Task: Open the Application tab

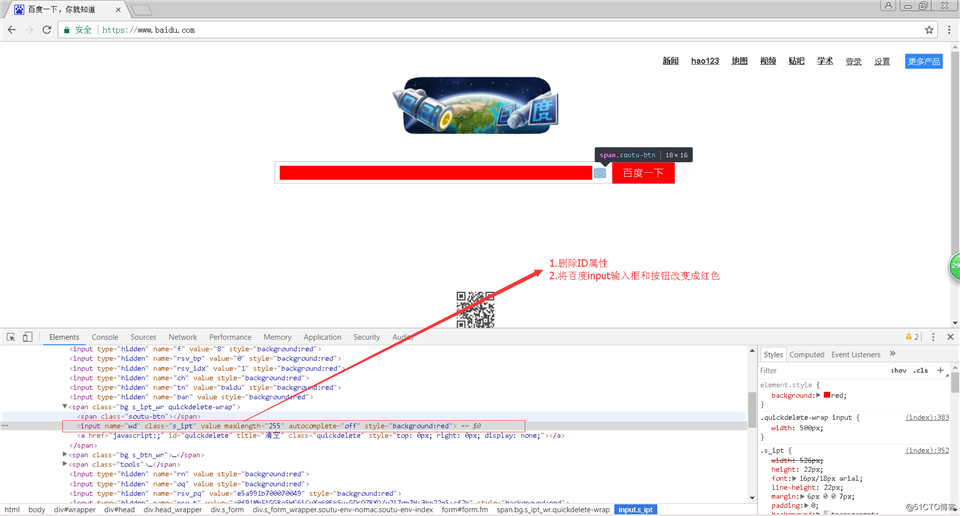Action: (322, 337)
